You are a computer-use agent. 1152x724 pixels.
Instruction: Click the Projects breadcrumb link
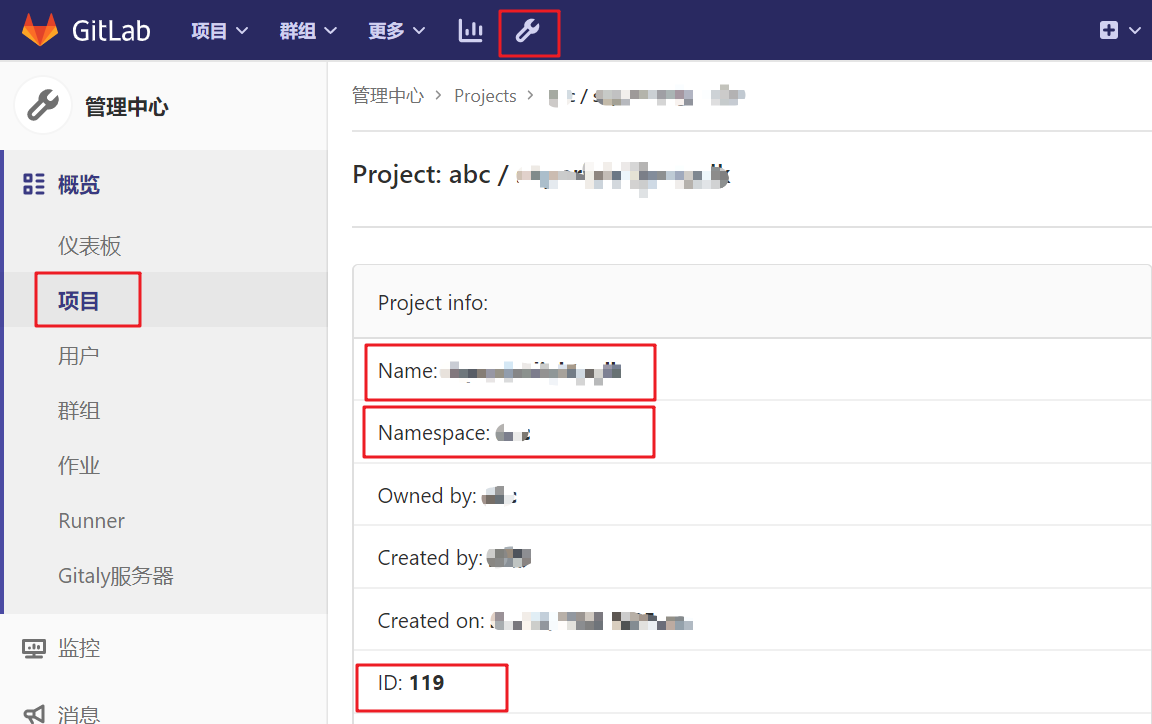coord(485,95)
